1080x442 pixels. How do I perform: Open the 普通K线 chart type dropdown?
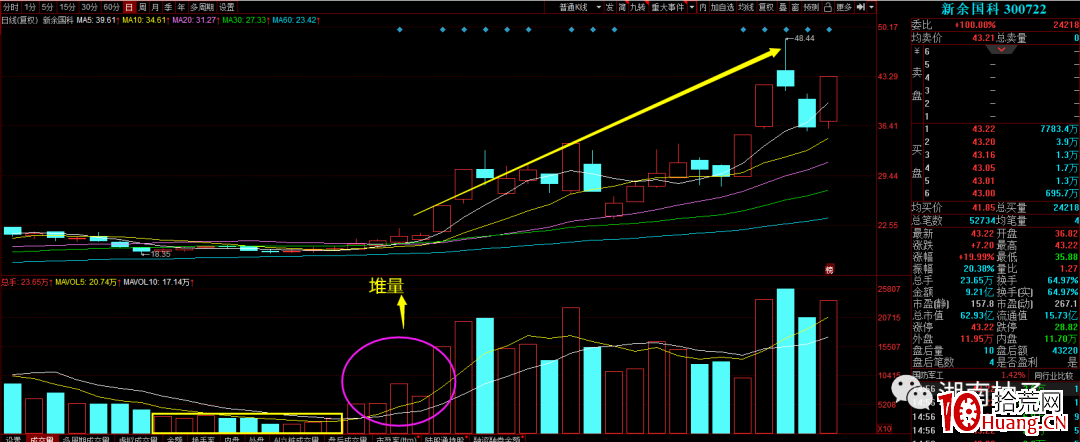(599, 8)
